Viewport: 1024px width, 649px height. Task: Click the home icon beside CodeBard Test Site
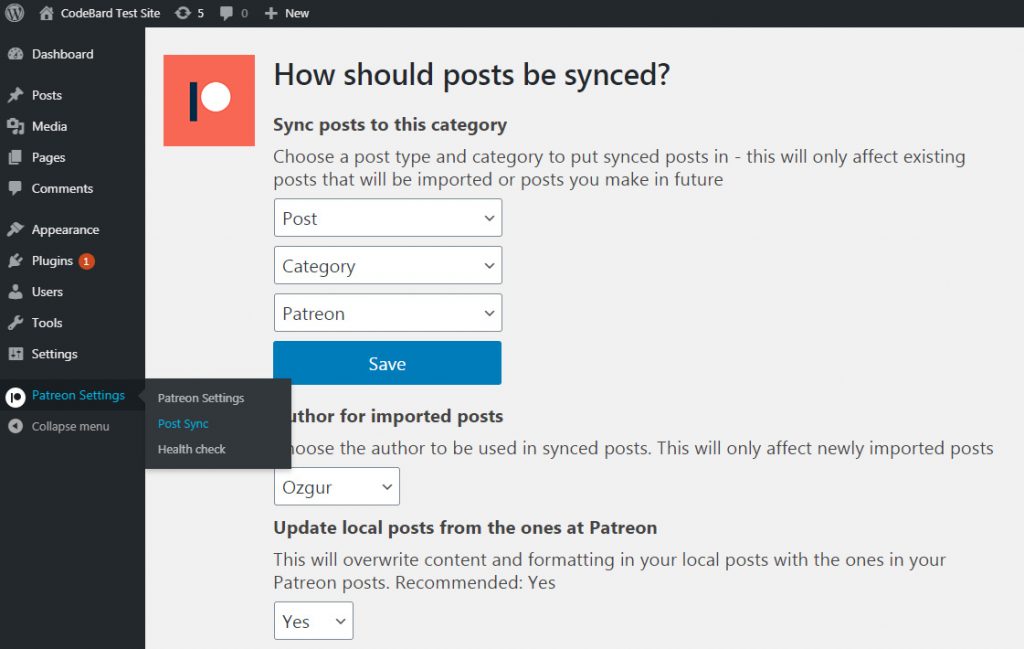pos(46,13)
